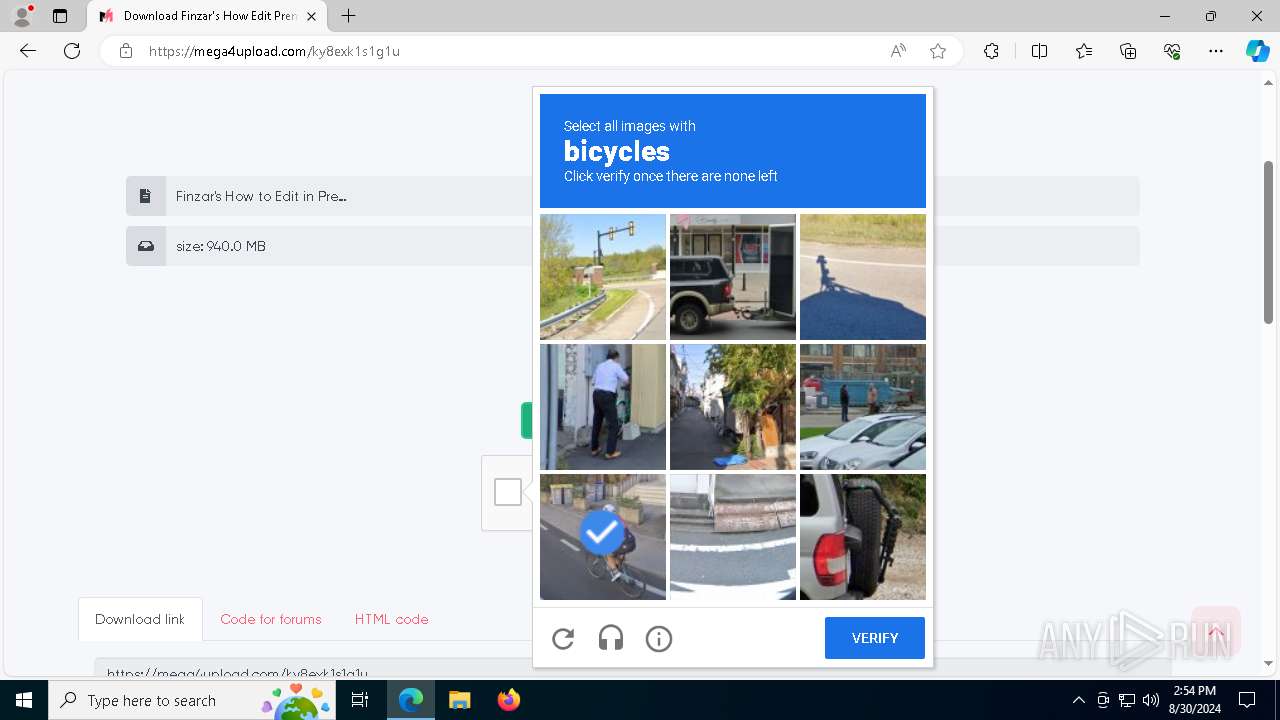Open the captcha info help icon

[x=659, y=638]
